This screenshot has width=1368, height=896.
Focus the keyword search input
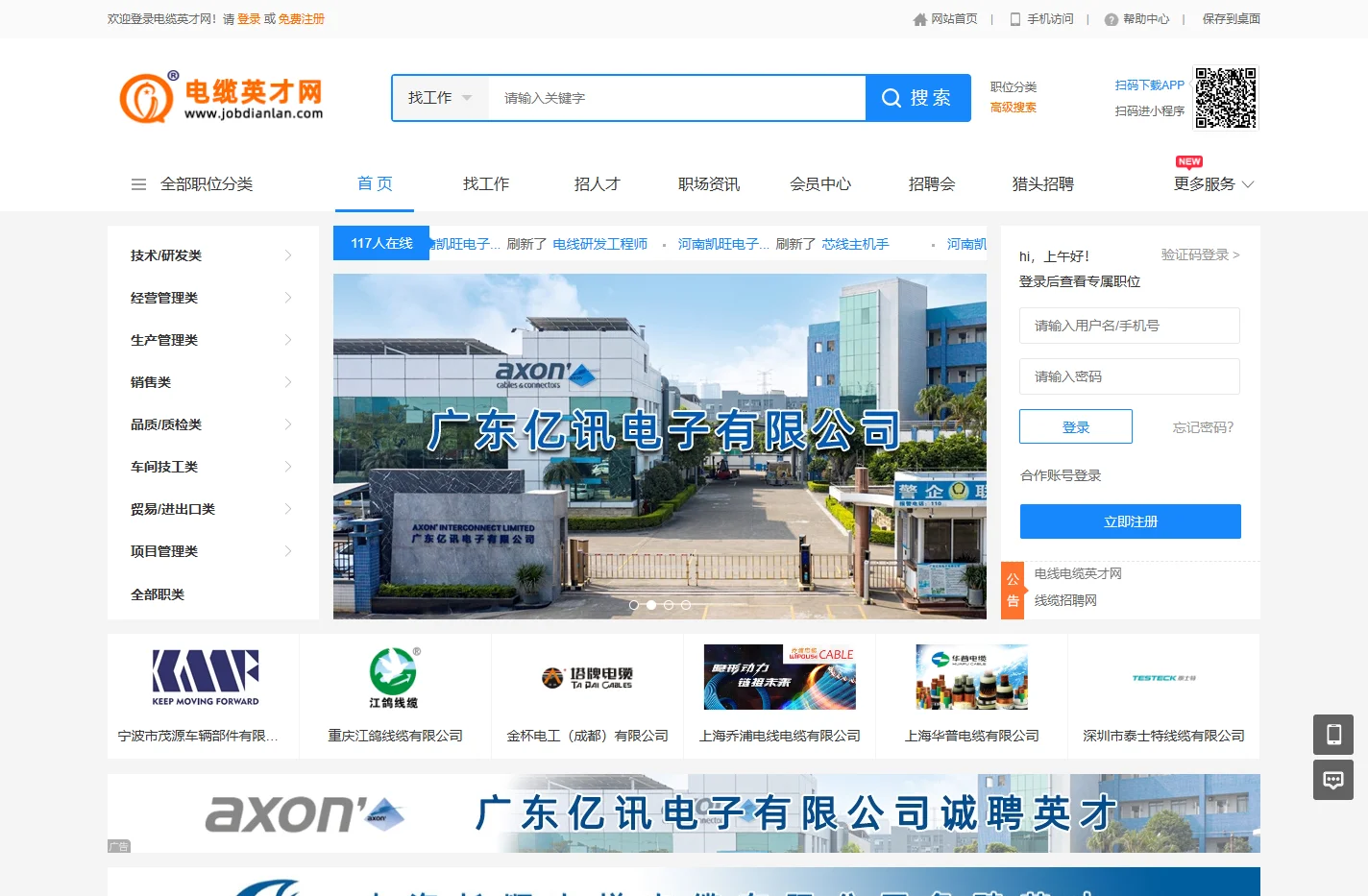coord(677,98)
